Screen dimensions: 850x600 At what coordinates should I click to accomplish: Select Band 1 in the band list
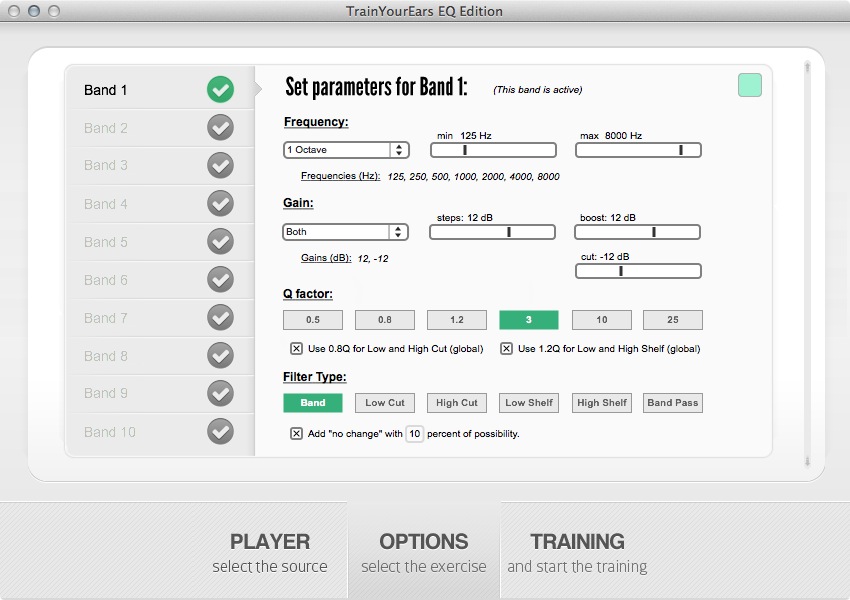tap(160, 89)
